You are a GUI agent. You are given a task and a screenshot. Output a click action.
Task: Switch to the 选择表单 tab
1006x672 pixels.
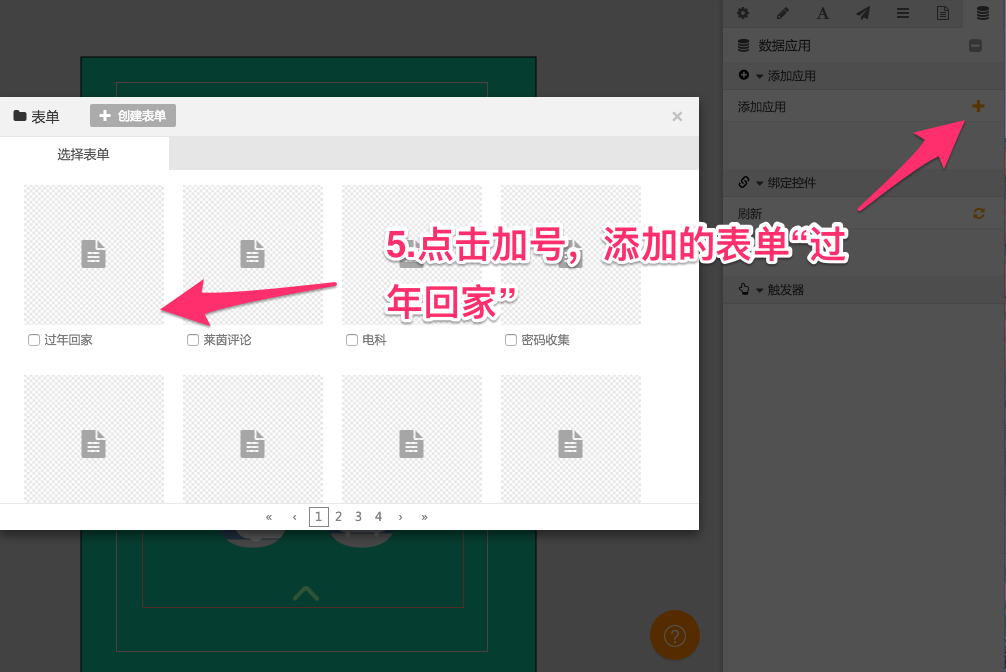(84, 154)
